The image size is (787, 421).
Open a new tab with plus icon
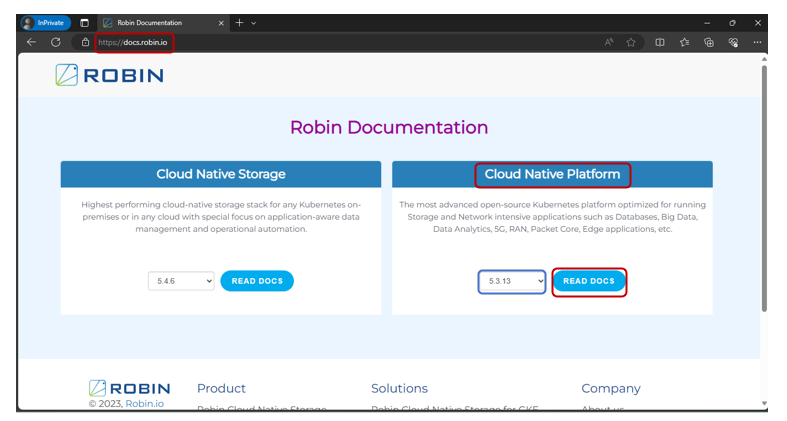239,23
